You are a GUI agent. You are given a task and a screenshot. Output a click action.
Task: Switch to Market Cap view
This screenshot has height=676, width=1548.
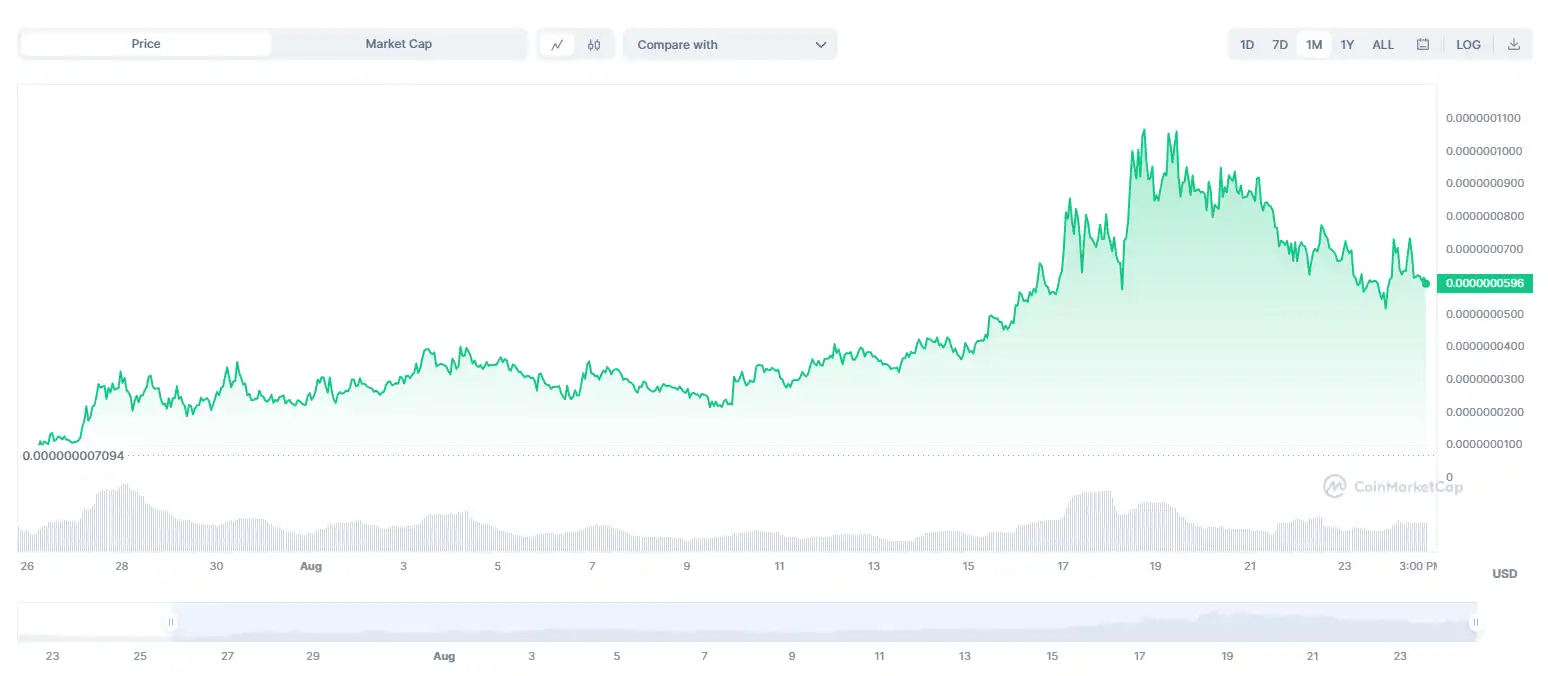coord(399,44)
